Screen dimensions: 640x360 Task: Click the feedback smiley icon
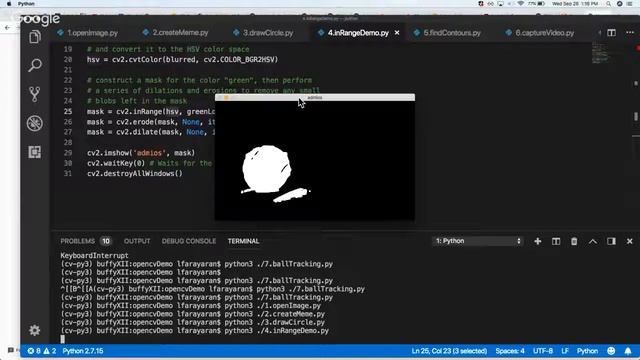click(x=611, y=351)
